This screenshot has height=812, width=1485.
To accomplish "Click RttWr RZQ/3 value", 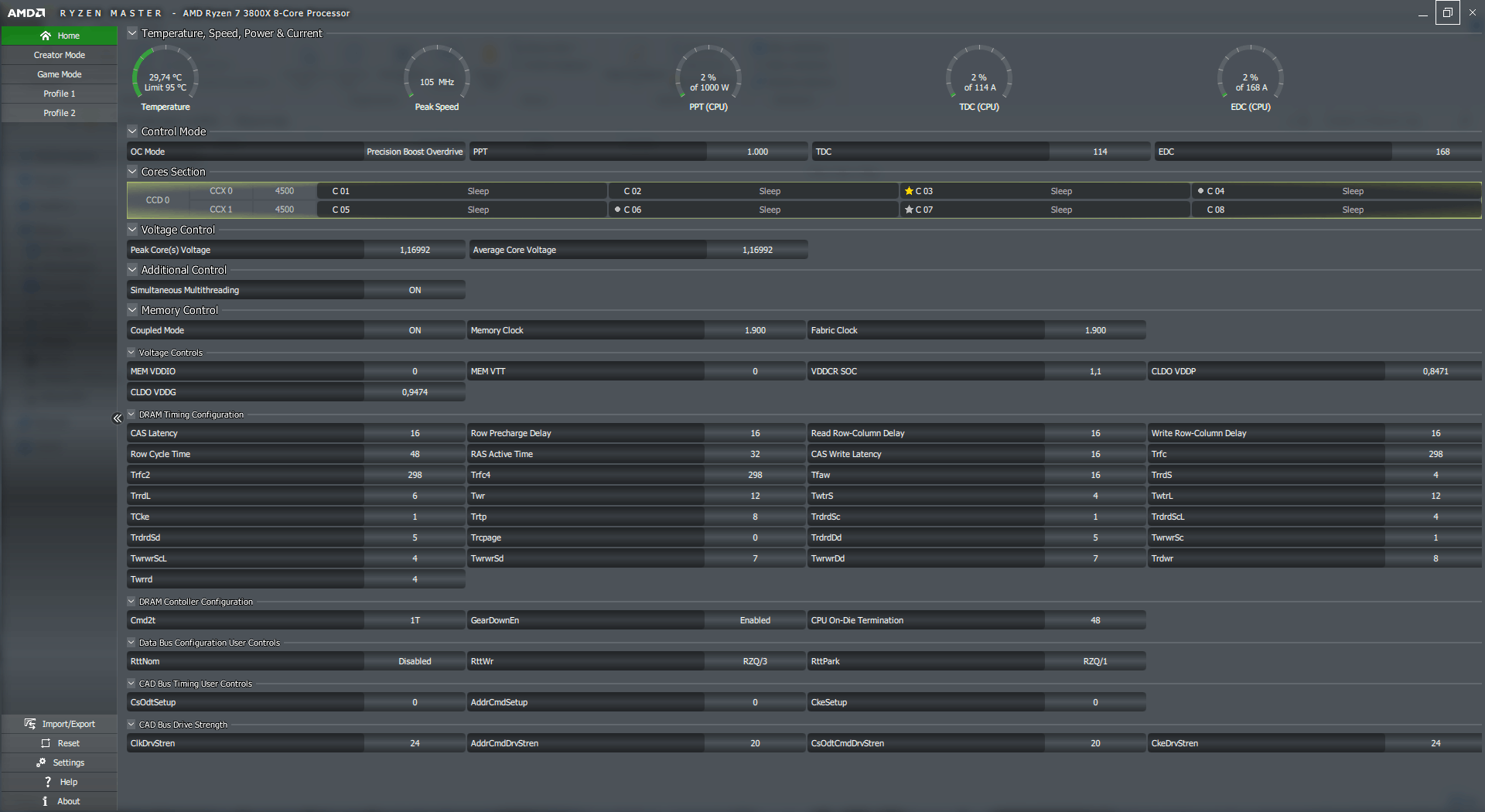I will [755, 661].
